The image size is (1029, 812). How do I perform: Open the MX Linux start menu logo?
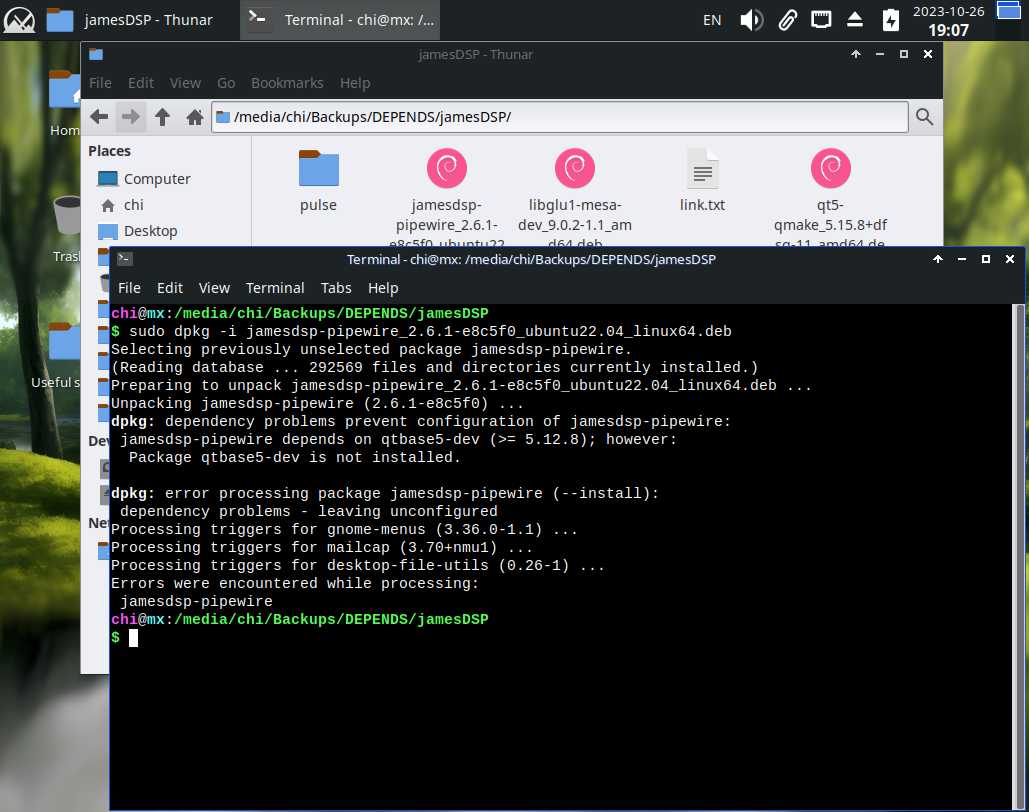coord(19,20)
